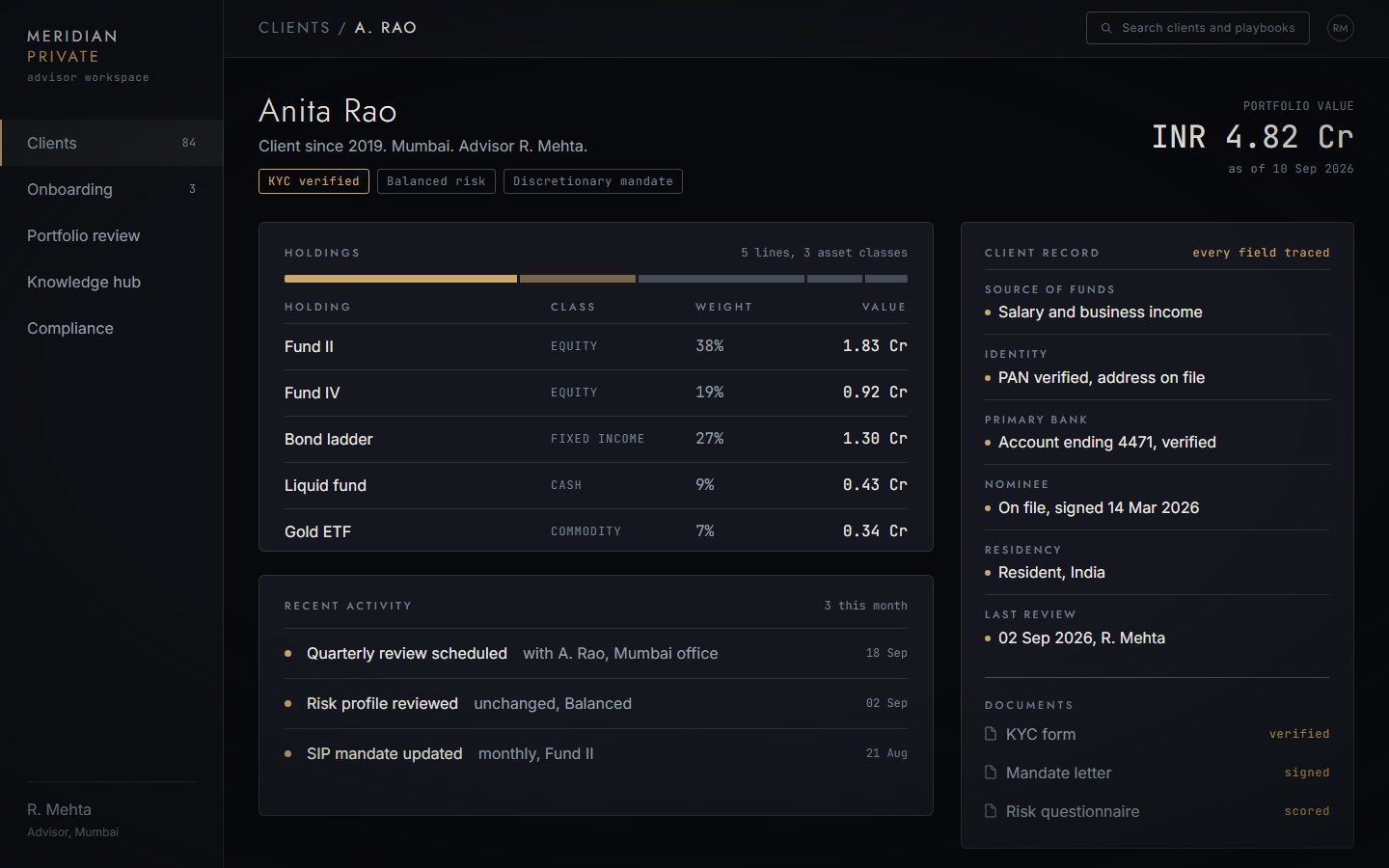Click the 'signed' document status
Screen dimensions: 1389x868
[1307, 773]
